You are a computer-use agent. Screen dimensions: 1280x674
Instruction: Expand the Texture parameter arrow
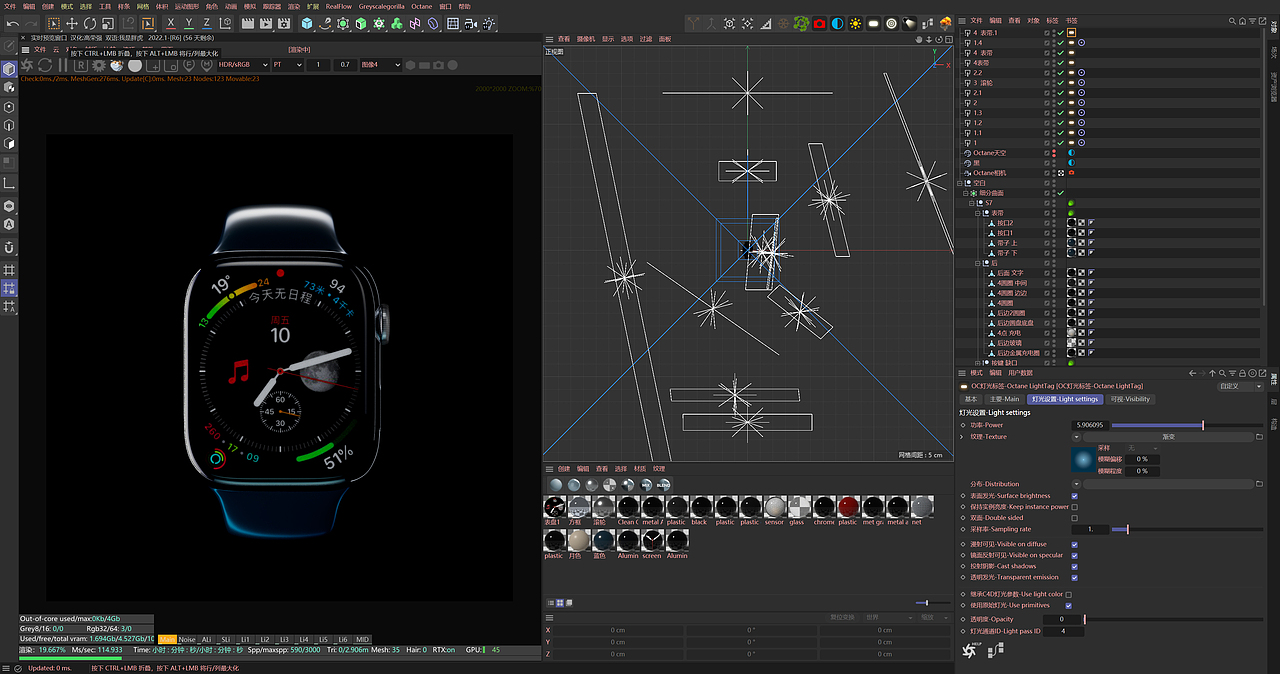pyautogui.click(x=962, y=437)
